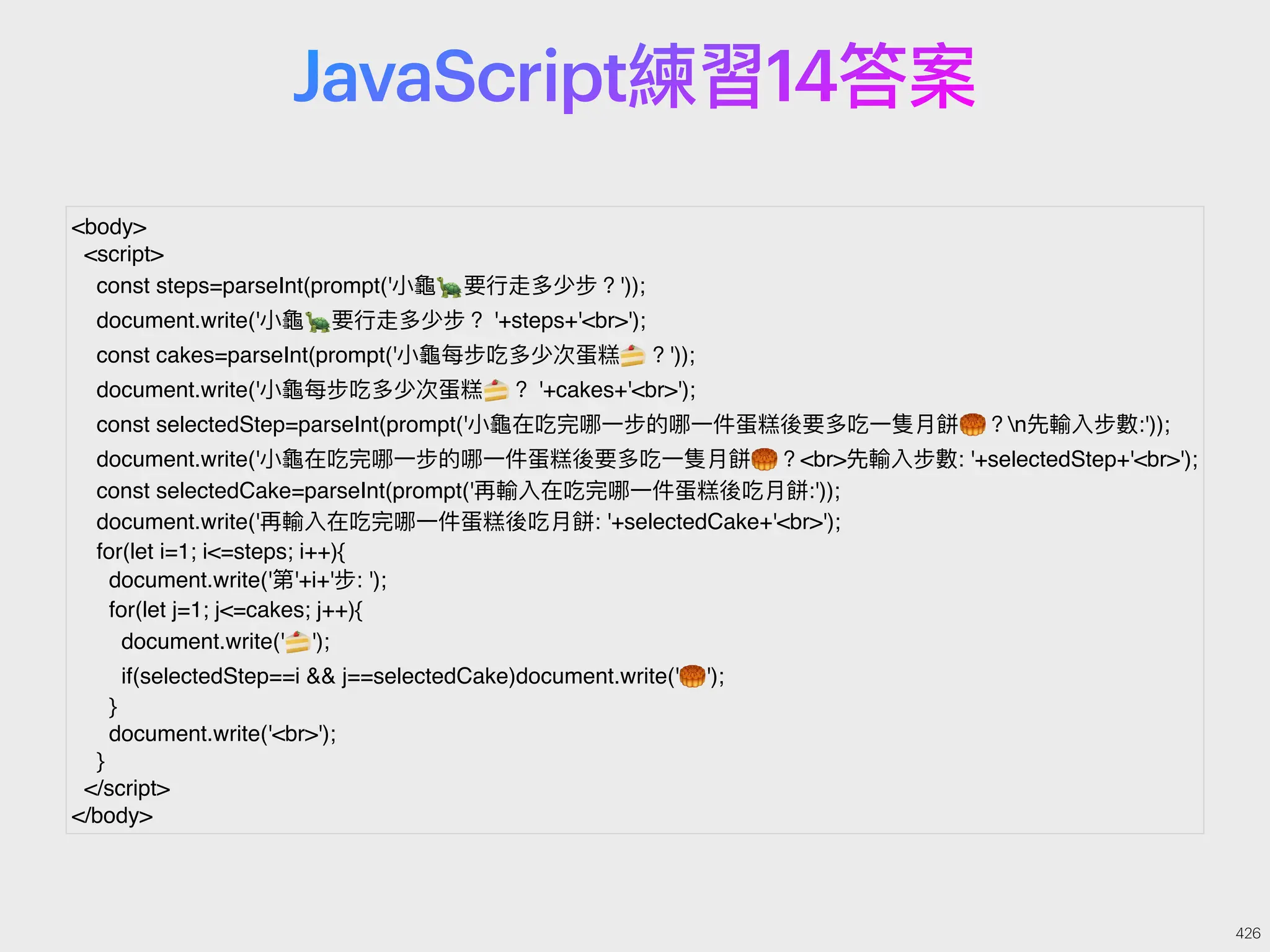Click the '+selectedCake+' document.write line
This screenshot has width=1270, height=952.
(468, 522)
